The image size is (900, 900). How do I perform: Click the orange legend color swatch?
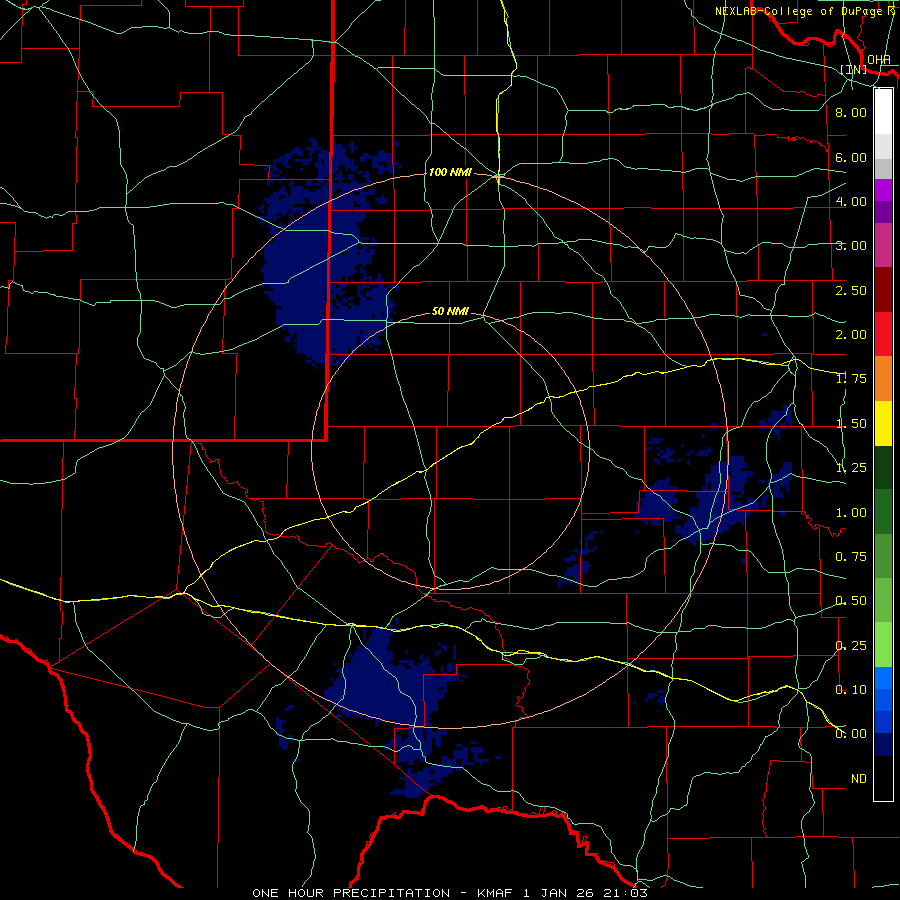[883, 378]
